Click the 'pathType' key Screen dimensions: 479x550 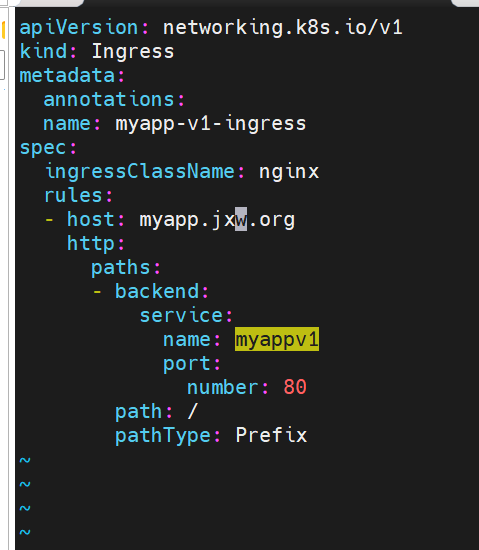click(163, 436)
